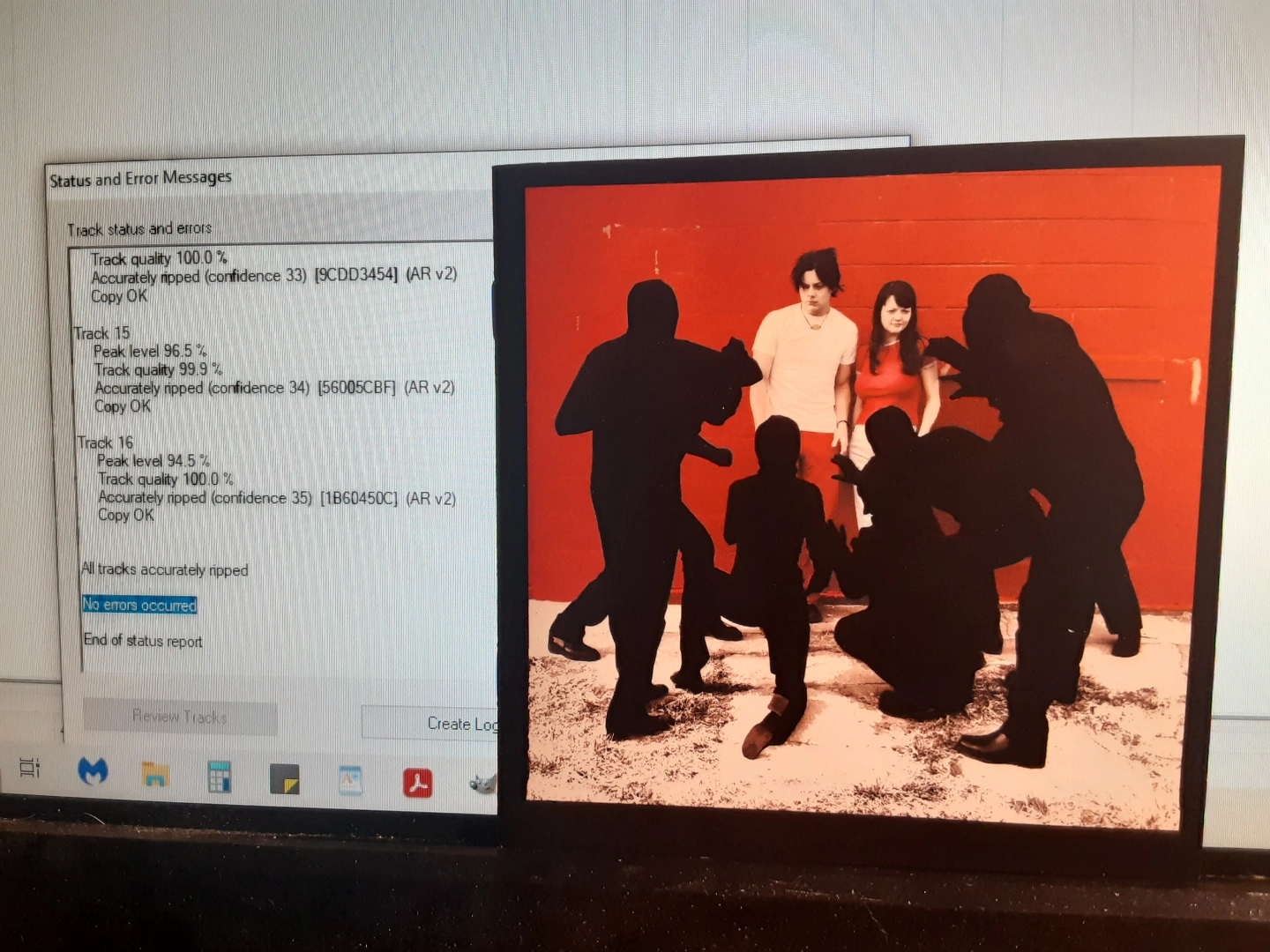Open Sticky Notes from the taskbar

point(284,779)
